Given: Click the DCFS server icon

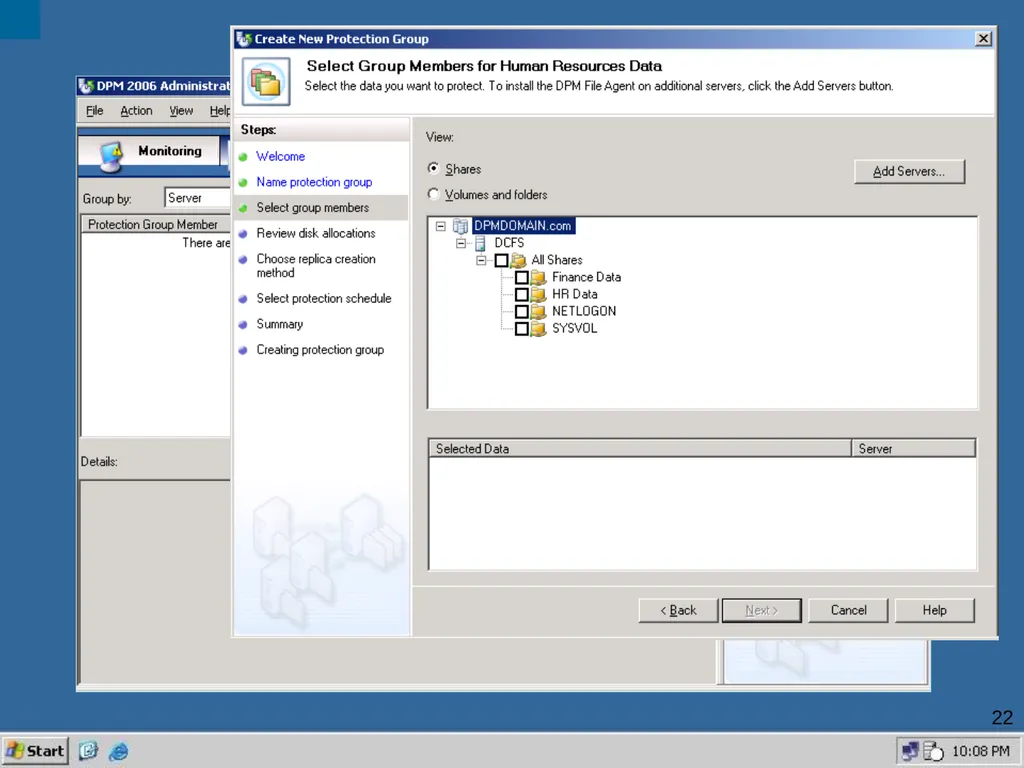Looking at the screenshot, I should [480, 243].
